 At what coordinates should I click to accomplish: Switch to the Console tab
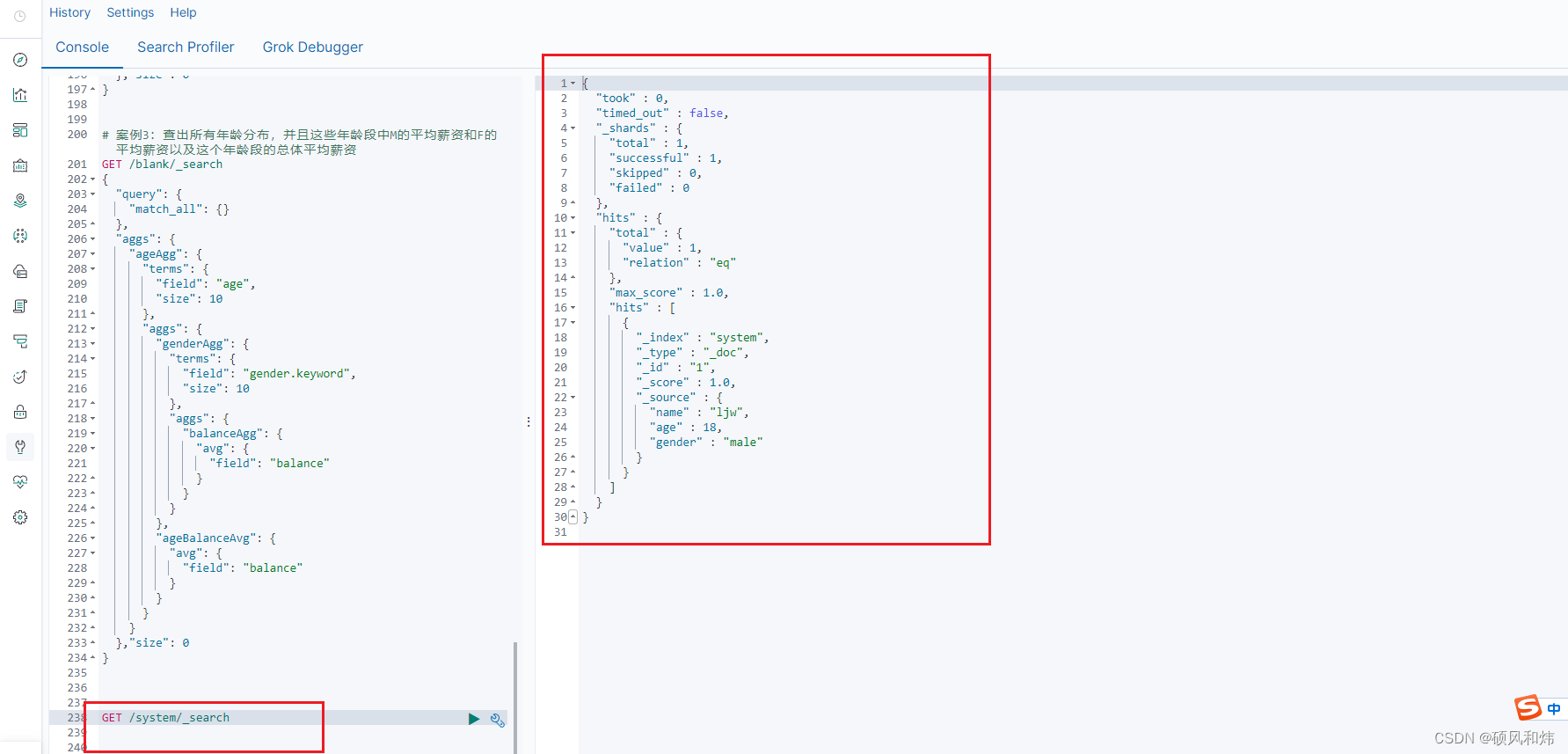coord(83,48)
